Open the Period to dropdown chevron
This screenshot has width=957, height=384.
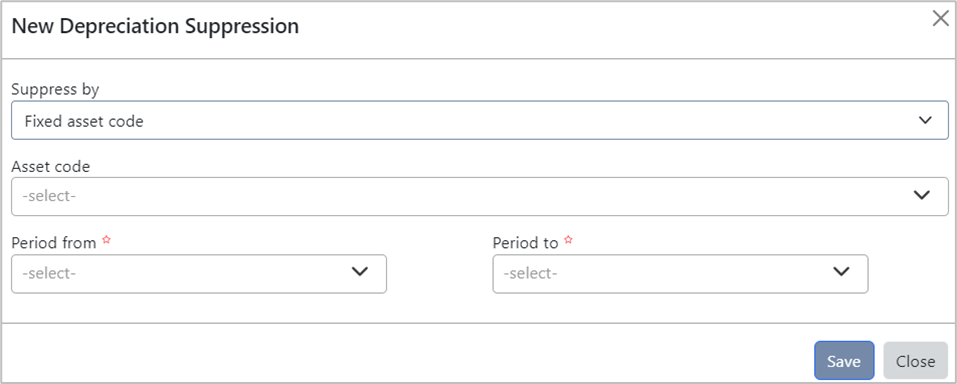tap(842, 272)
